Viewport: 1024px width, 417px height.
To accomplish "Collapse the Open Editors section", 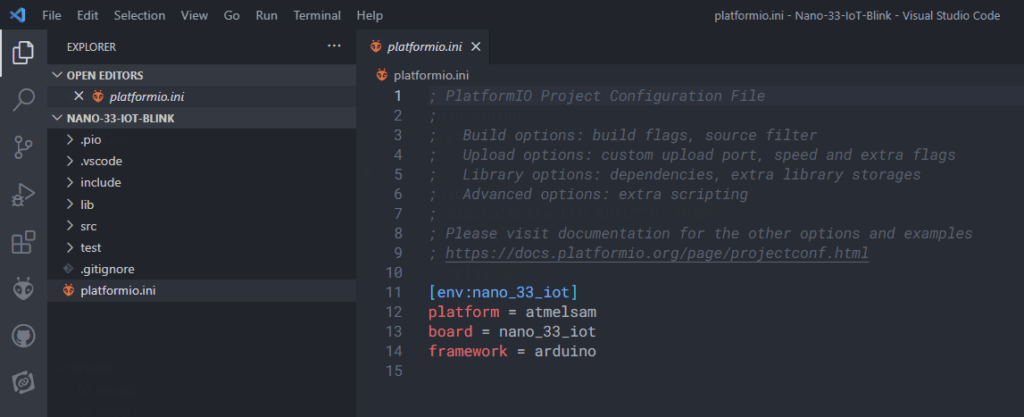I will coord(58,75).
